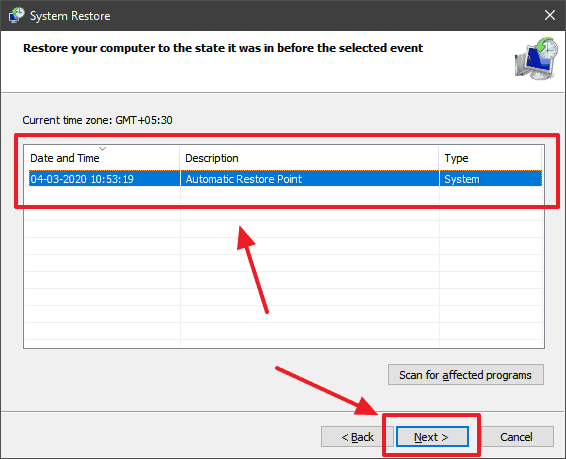Image resolution: width=566 pixels, height=459 pixels.
Task: Click the System Restore title bar icon
Action: [x=16, y=15]
